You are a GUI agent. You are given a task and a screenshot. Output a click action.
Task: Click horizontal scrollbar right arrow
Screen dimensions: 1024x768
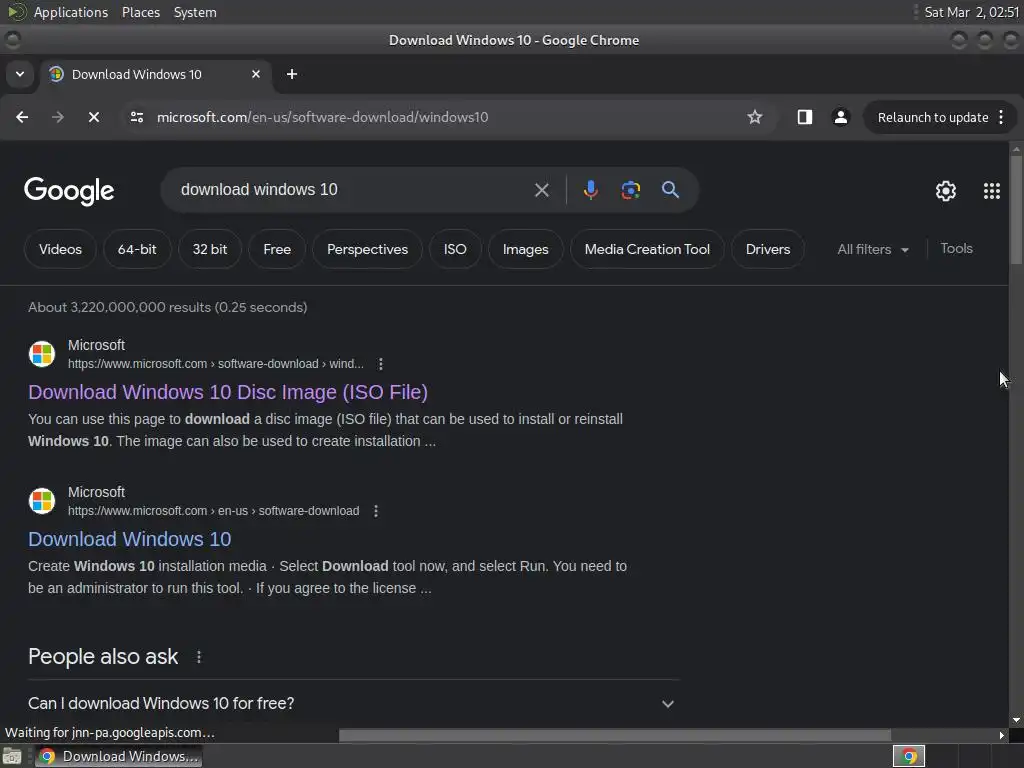[x=1002, y=735]
